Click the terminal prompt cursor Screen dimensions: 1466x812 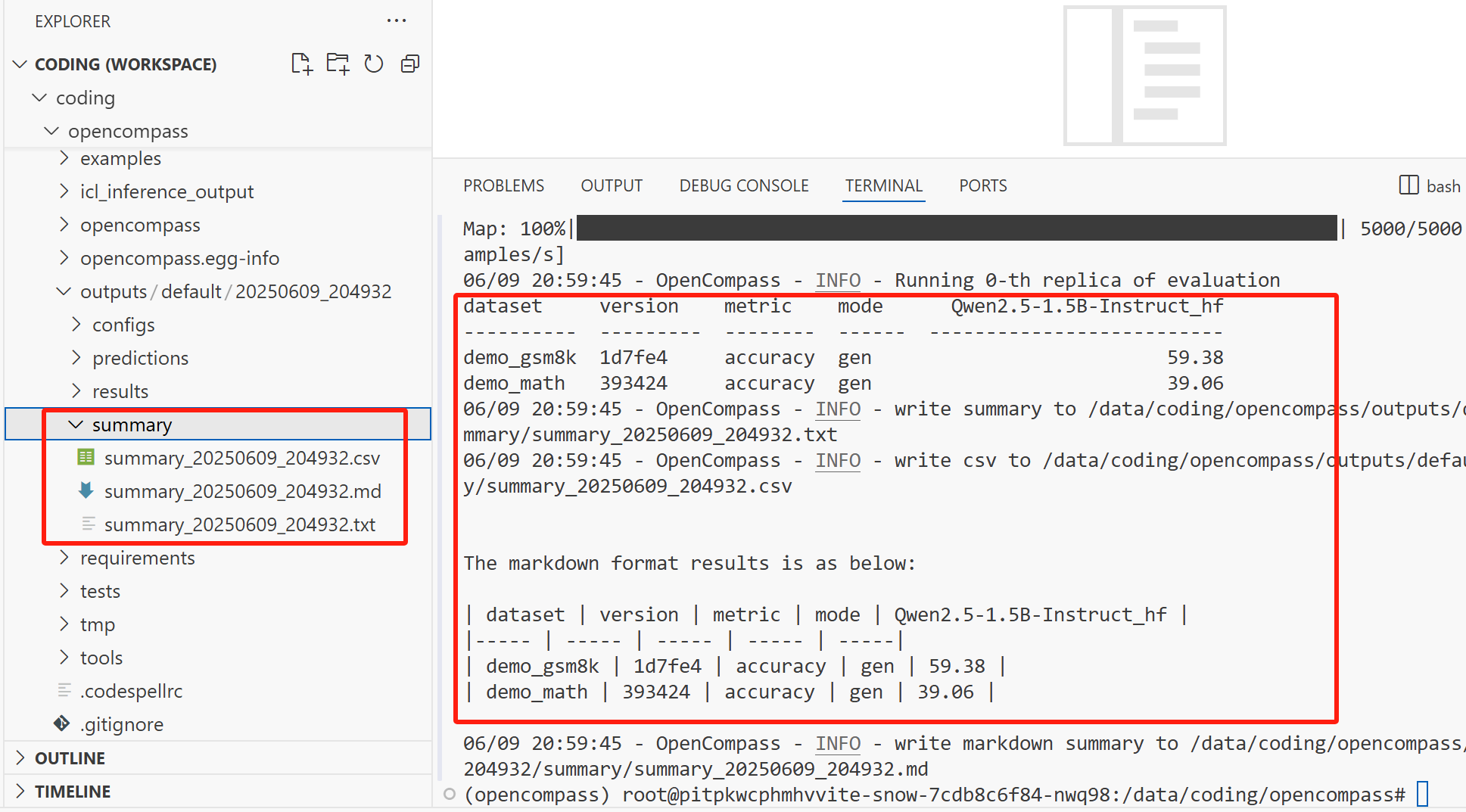(x=1422, y=794)
